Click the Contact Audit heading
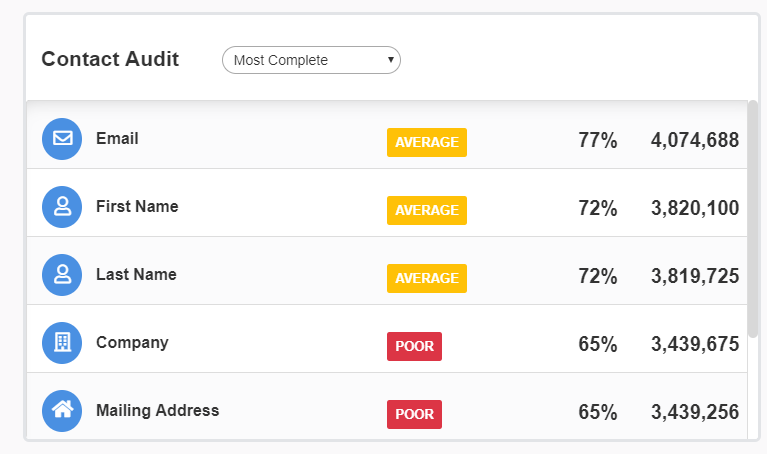 click(110, 59)
